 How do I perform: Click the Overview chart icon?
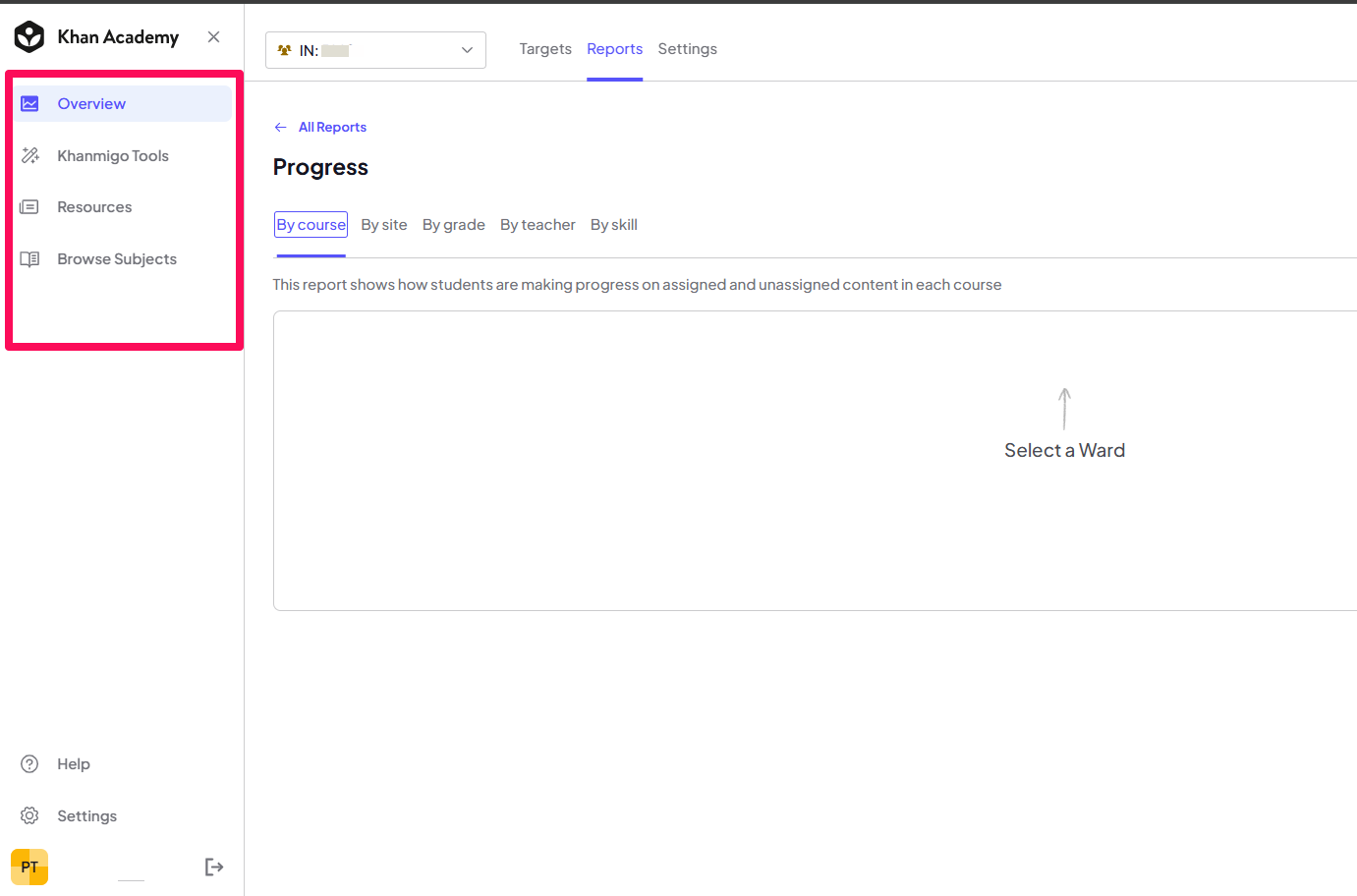click(29, 103)
